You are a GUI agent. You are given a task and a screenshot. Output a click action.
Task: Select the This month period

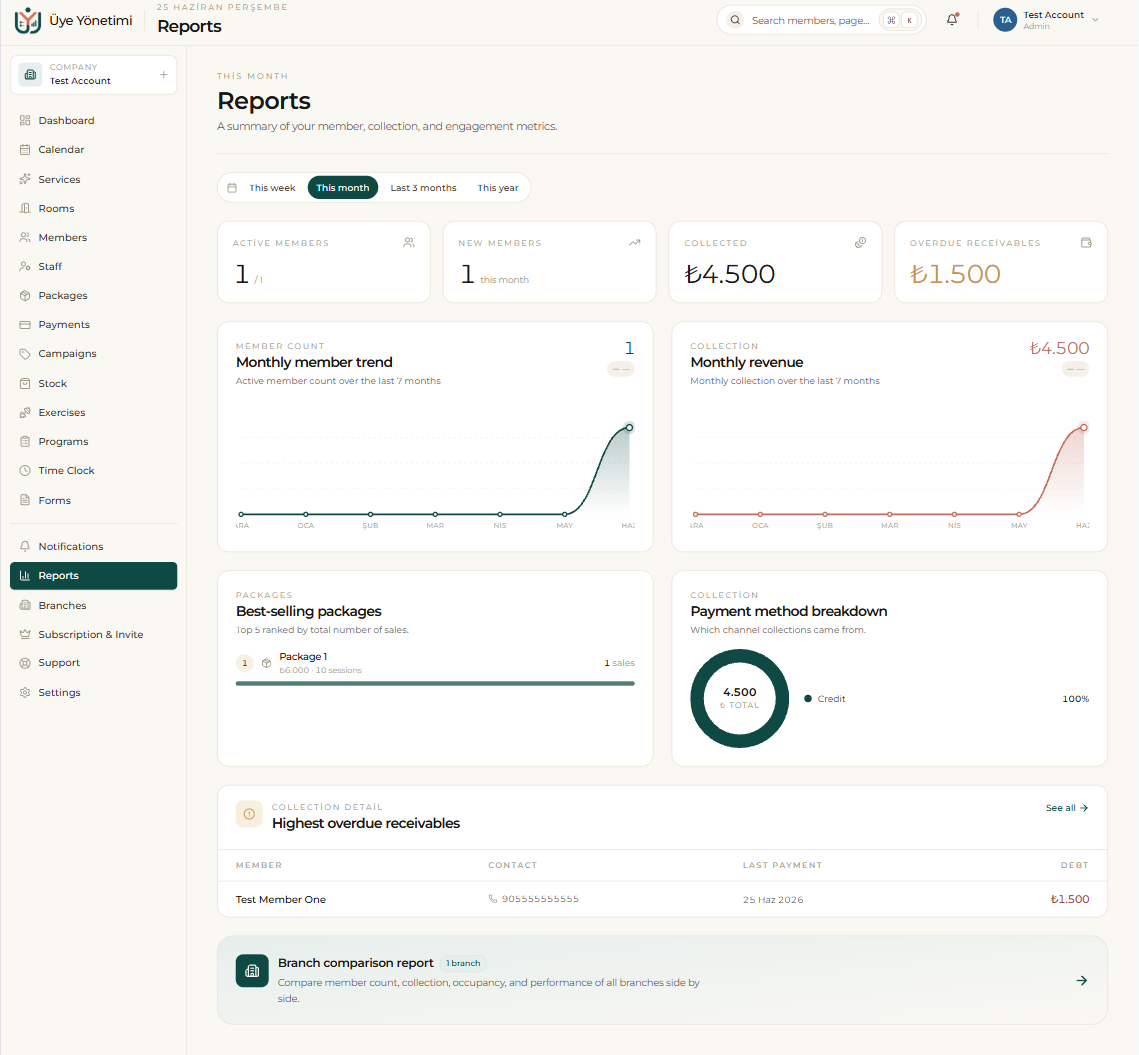[x=343, y=187]
